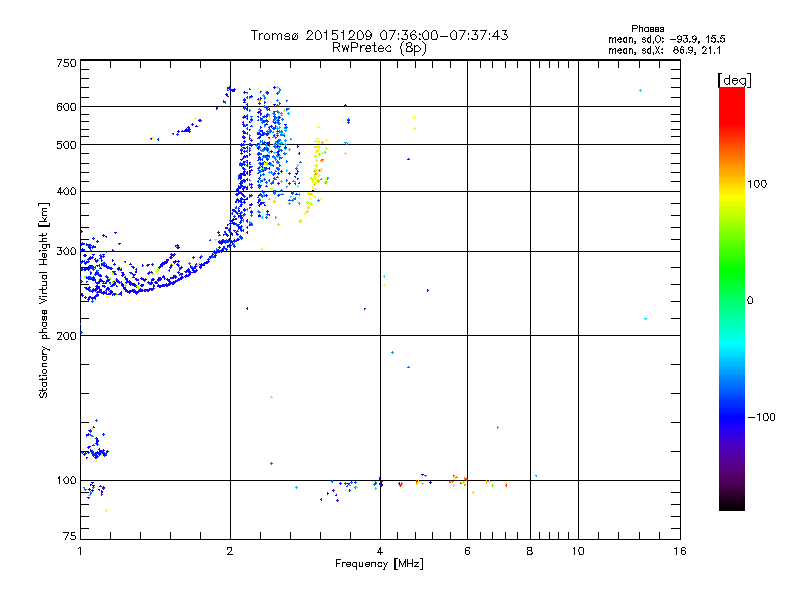
Task: Click the 'RwPretec (8p)' subtitle
Action: tap(379, 48)
